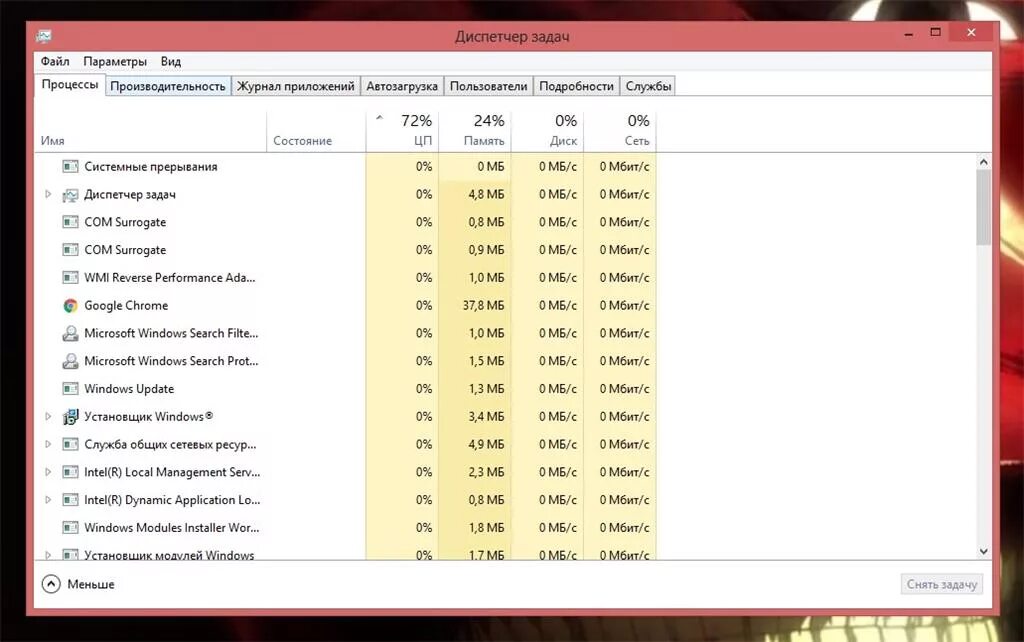This screenshot has height=642, width=1024.
Task: Open the Службы tab
Action: click(648, 86)
